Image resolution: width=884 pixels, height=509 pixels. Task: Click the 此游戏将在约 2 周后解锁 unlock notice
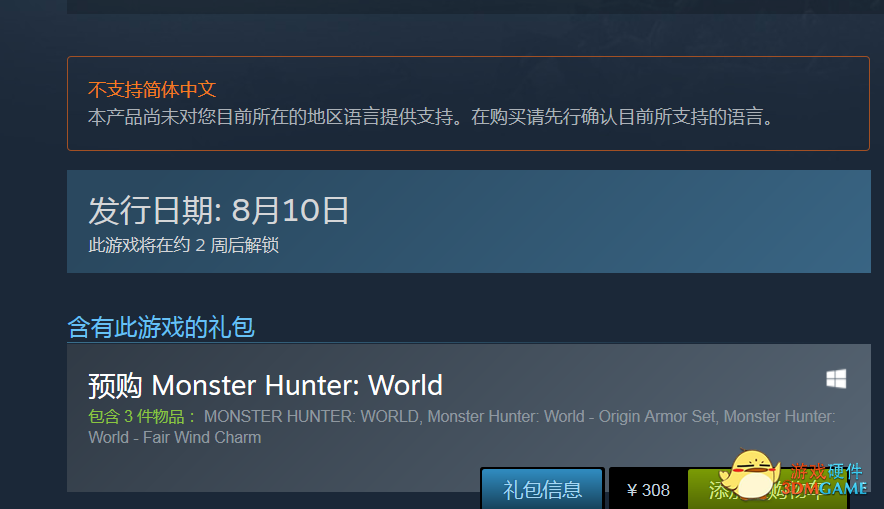click(x=184, y=245)
